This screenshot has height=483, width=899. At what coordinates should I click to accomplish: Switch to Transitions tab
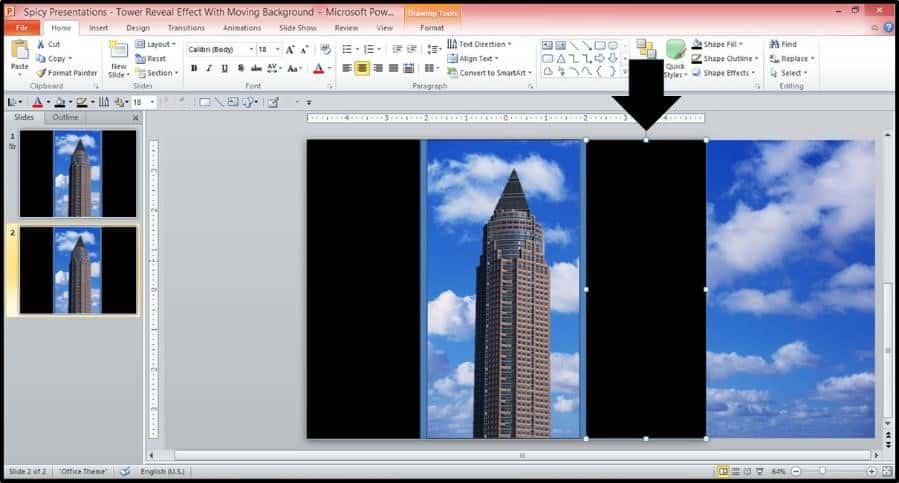click(x=186, y=28)
